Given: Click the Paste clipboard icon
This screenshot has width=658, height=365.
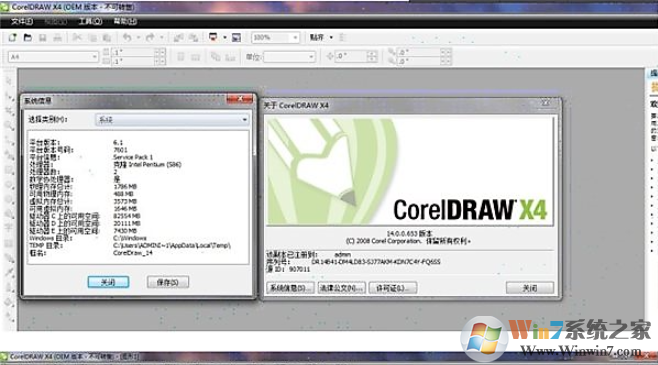Looking at the screenshot, I should (x=107, y=38).
